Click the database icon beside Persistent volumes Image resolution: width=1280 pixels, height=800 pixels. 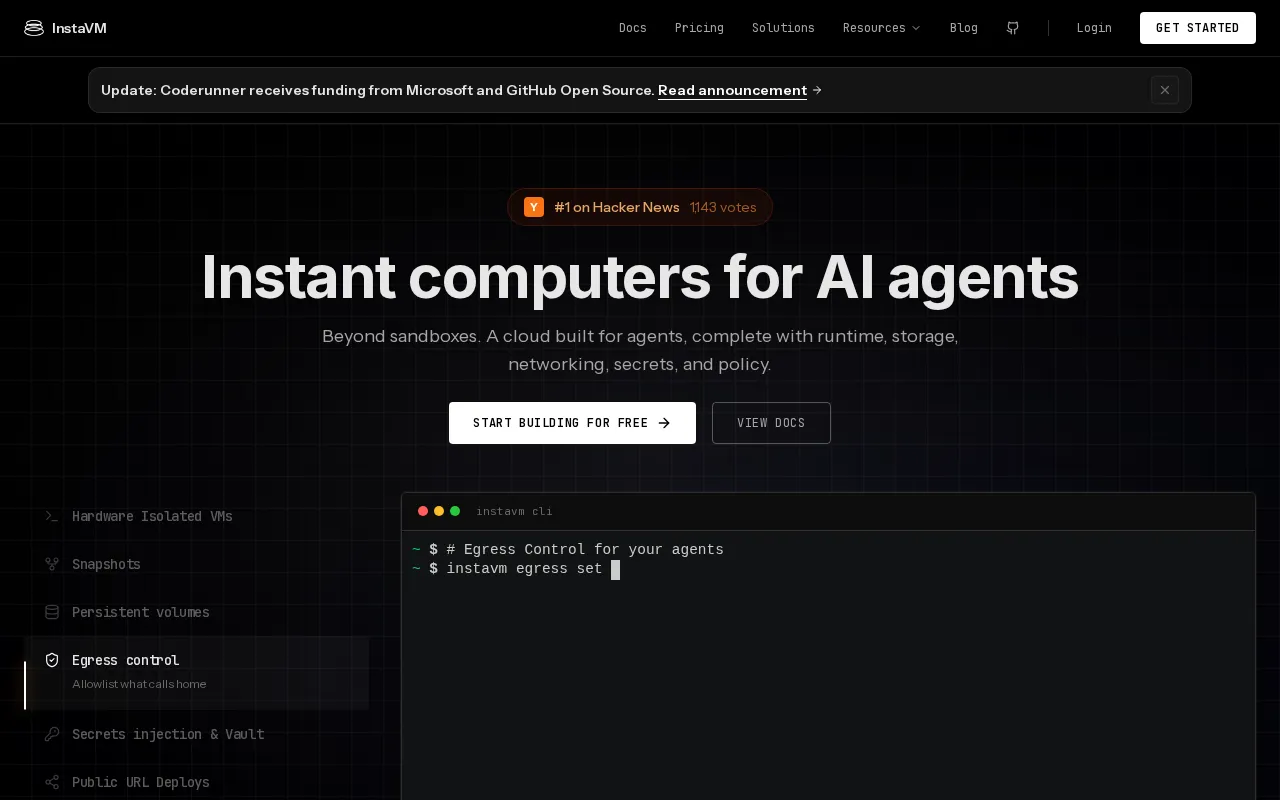click(52, 612)
